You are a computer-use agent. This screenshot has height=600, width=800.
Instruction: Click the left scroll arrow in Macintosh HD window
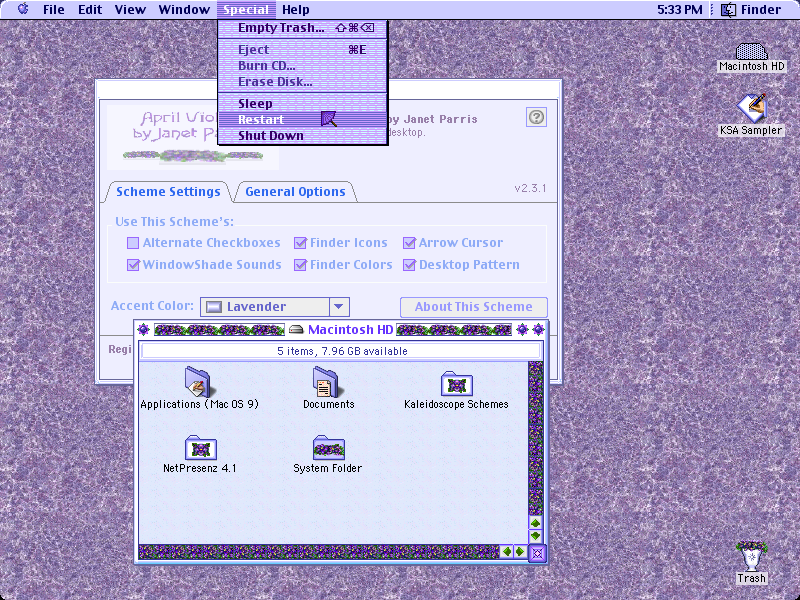point(507,552)
